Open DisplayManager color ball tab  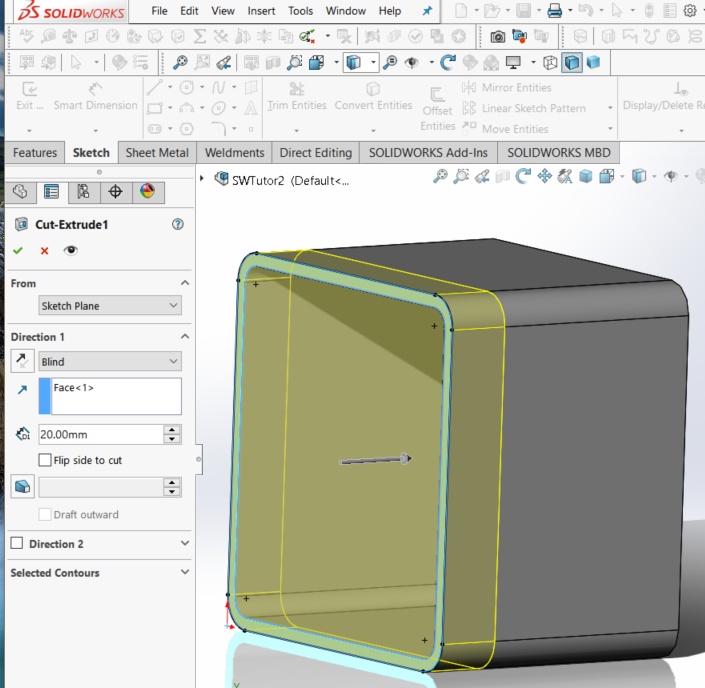pos(147,192)
